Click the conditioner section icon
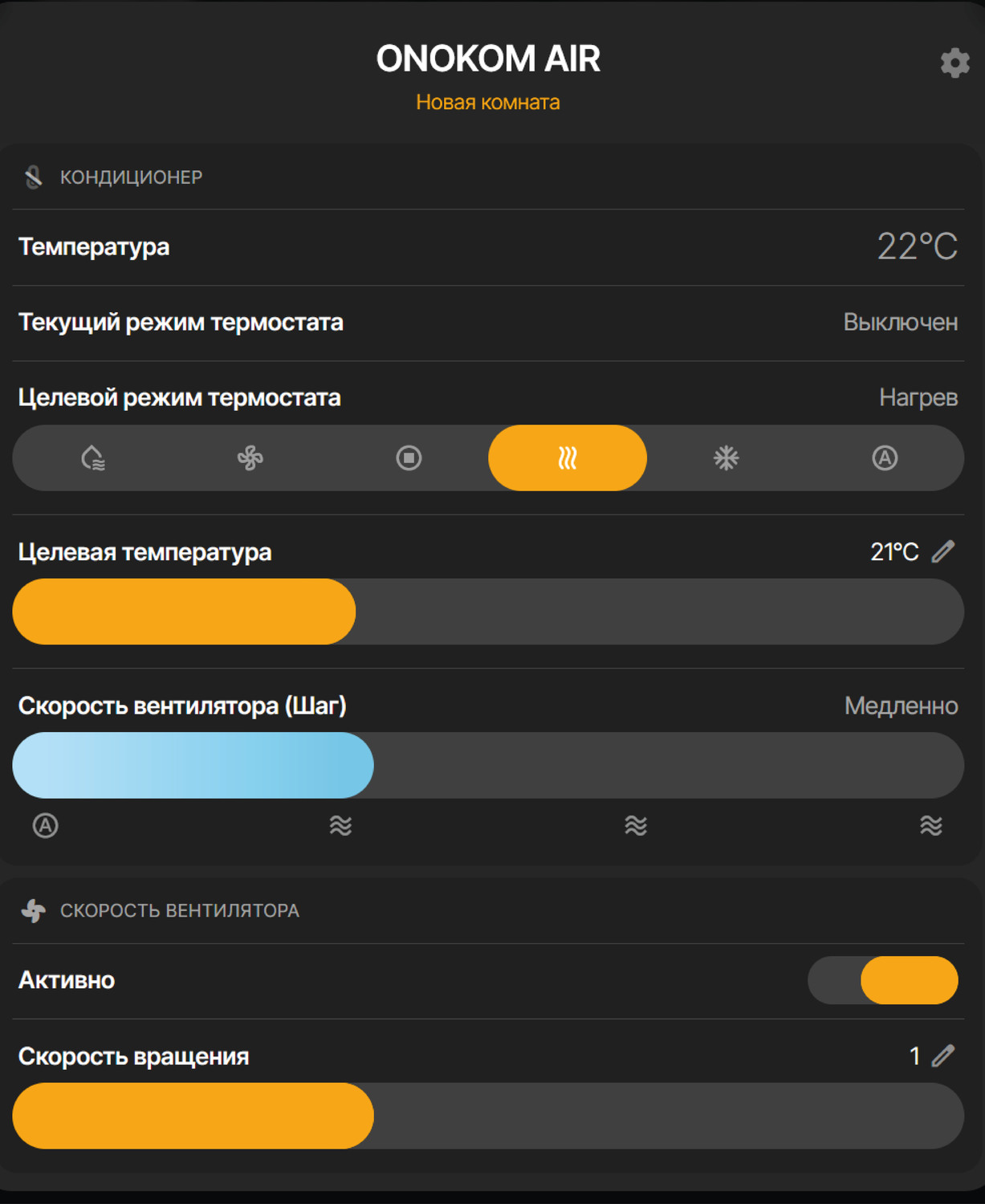This screenshot has height=1204, width=985. 32,177
